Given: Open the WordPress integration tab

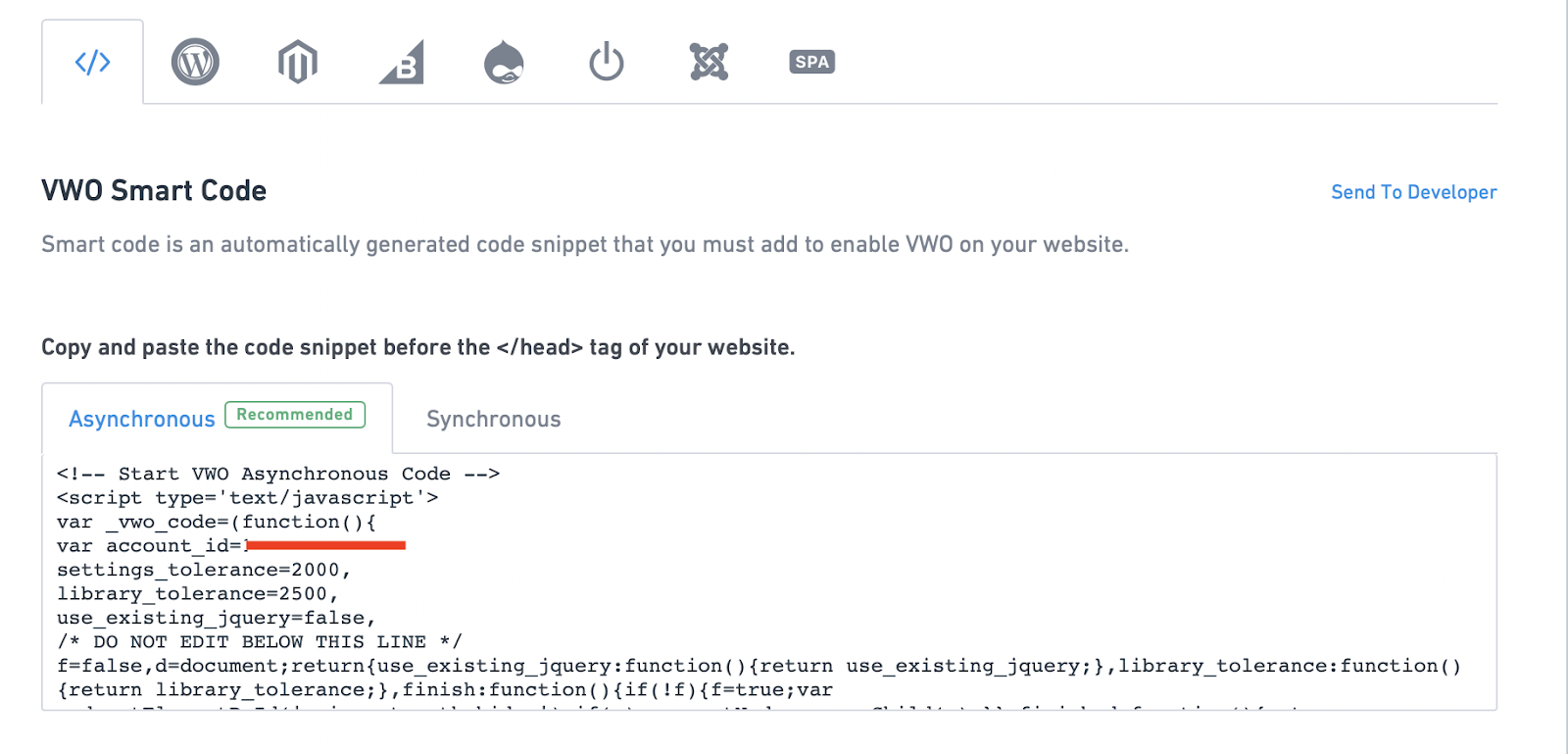Looking at the screenshot, I should pyautogui.click(x=195, y=63).
